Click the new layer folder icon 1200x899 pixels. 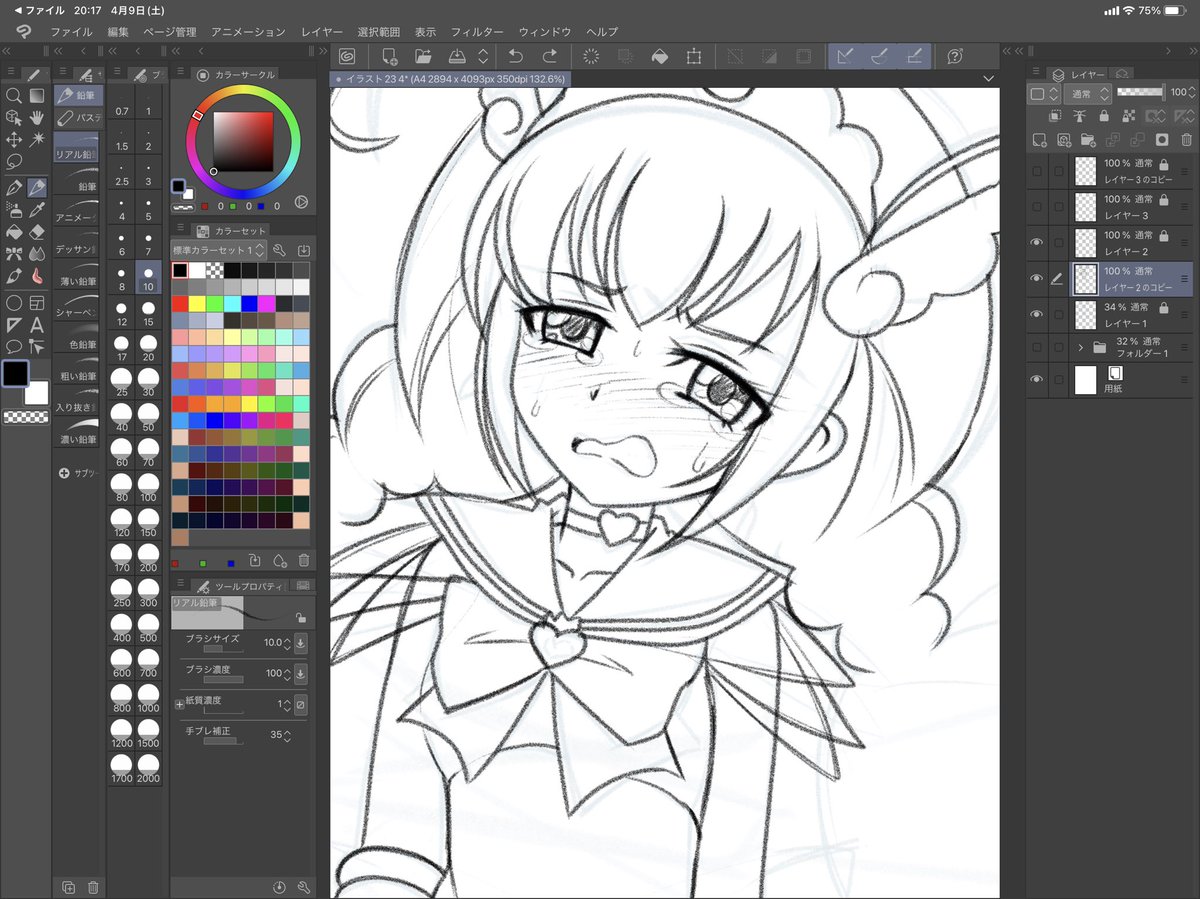(x=1088, y=139)
